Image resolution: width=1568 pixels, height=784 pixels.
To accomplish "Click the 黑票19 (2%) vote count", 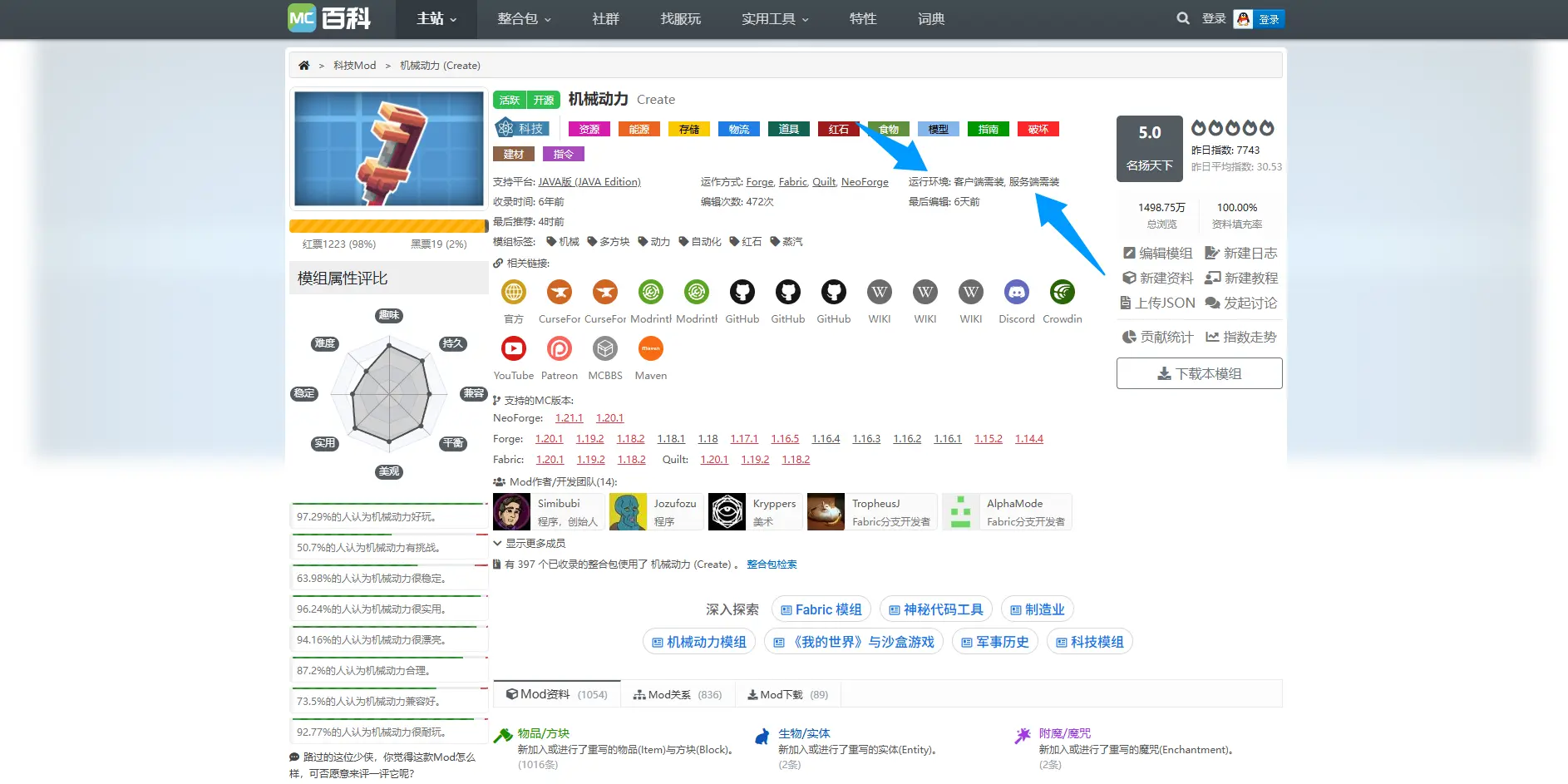I will pyautogui.click(x=439, y=244).
